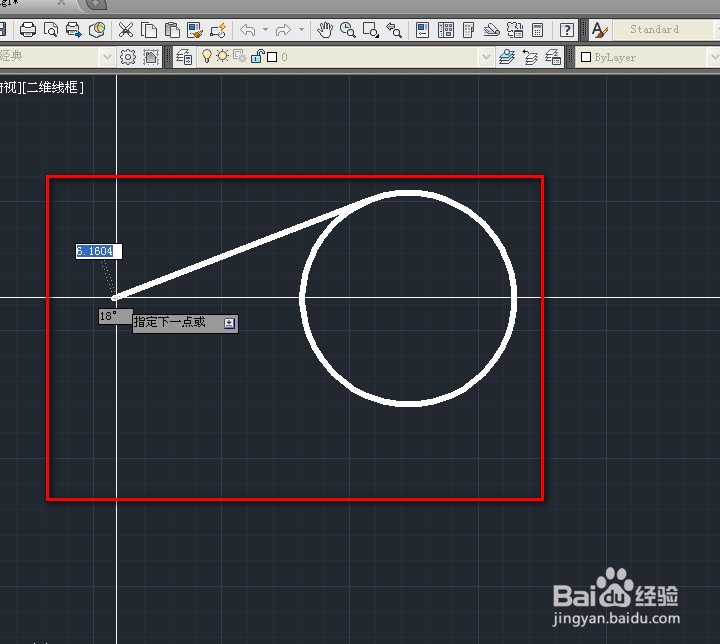Open Workspace Settings gear icon
720x644 pixels.
pos(128,57)
